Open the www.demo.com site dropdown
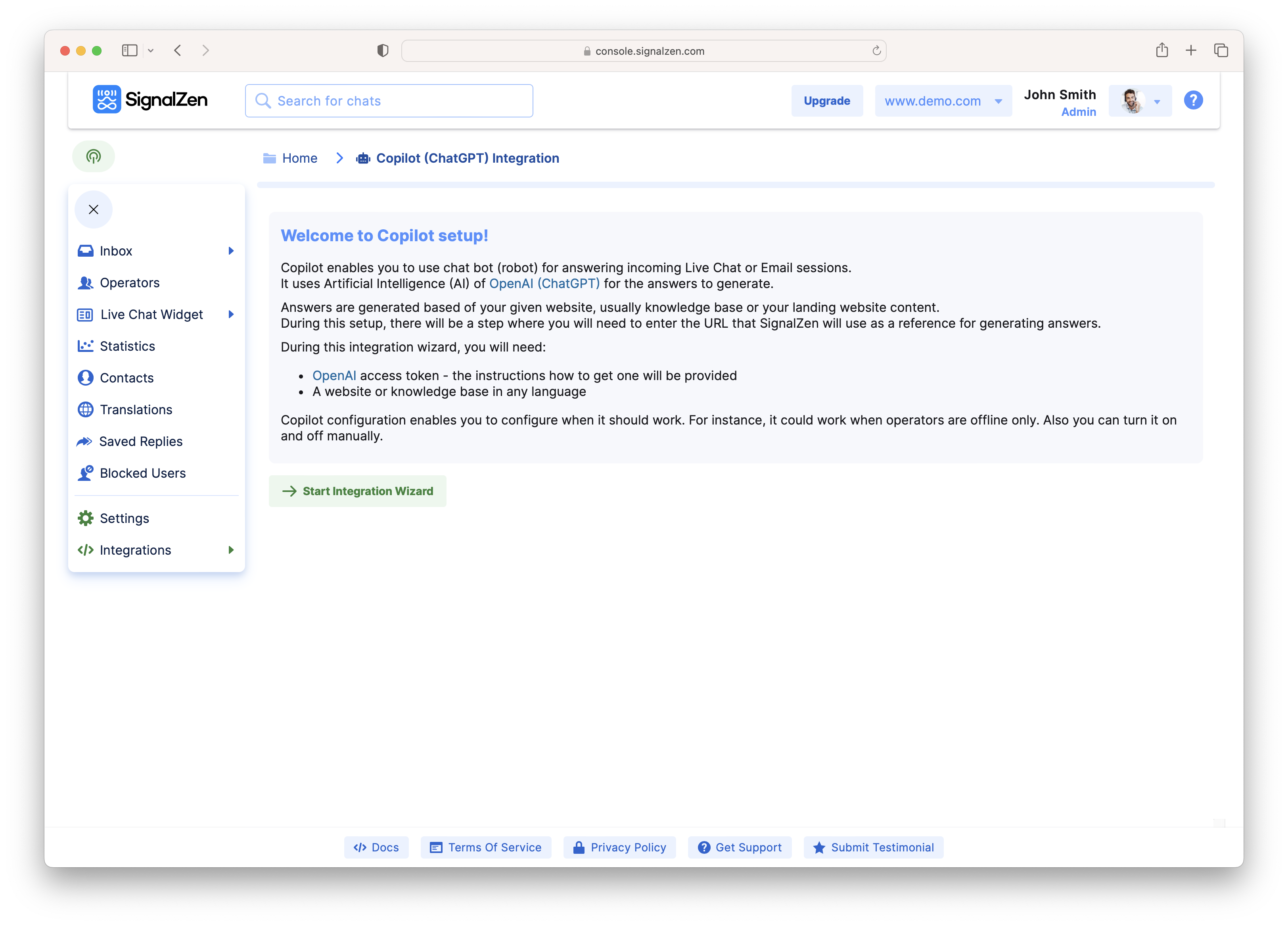The width and height of the screenshot is (1288, 926). click(943, 101)
